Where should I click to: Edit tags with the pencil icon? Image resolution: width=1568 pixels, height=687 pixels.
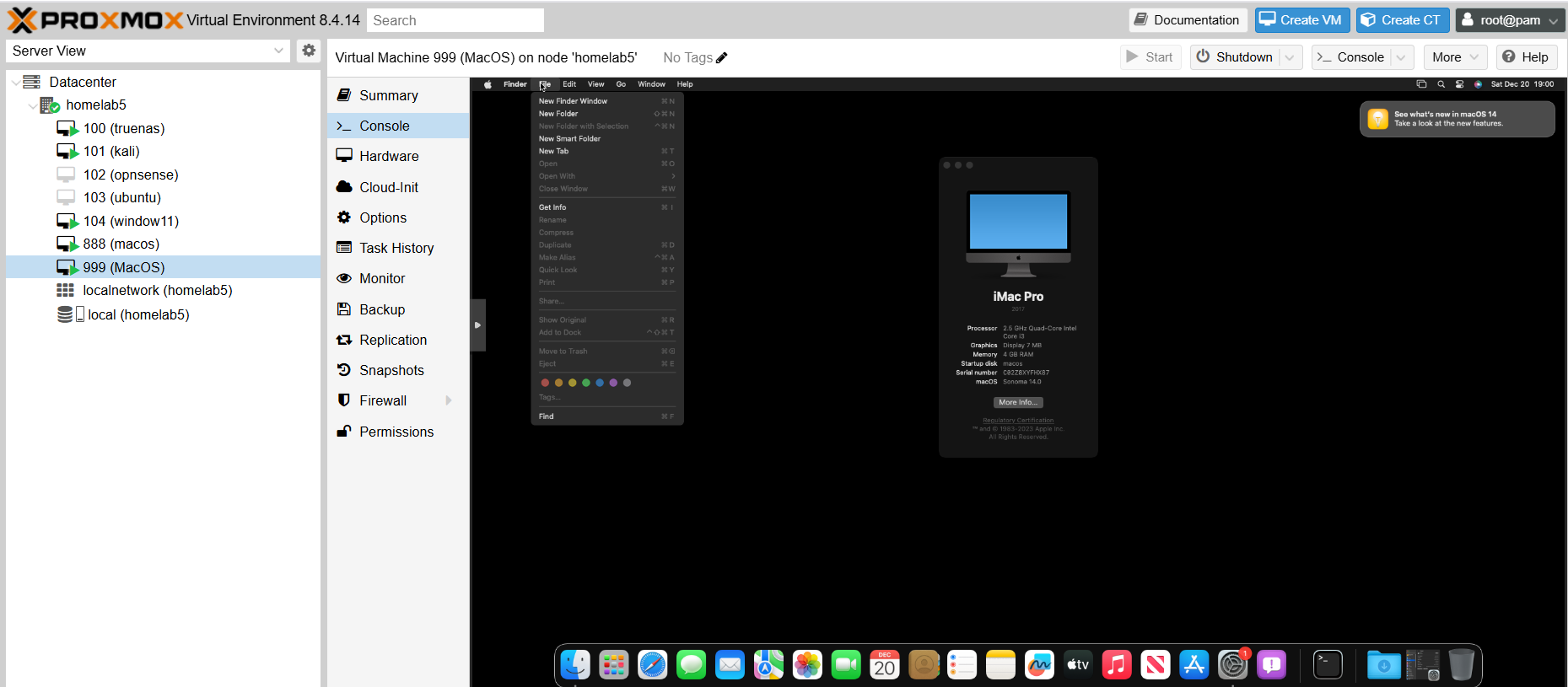pyautogui.click(x=721, y=58)
